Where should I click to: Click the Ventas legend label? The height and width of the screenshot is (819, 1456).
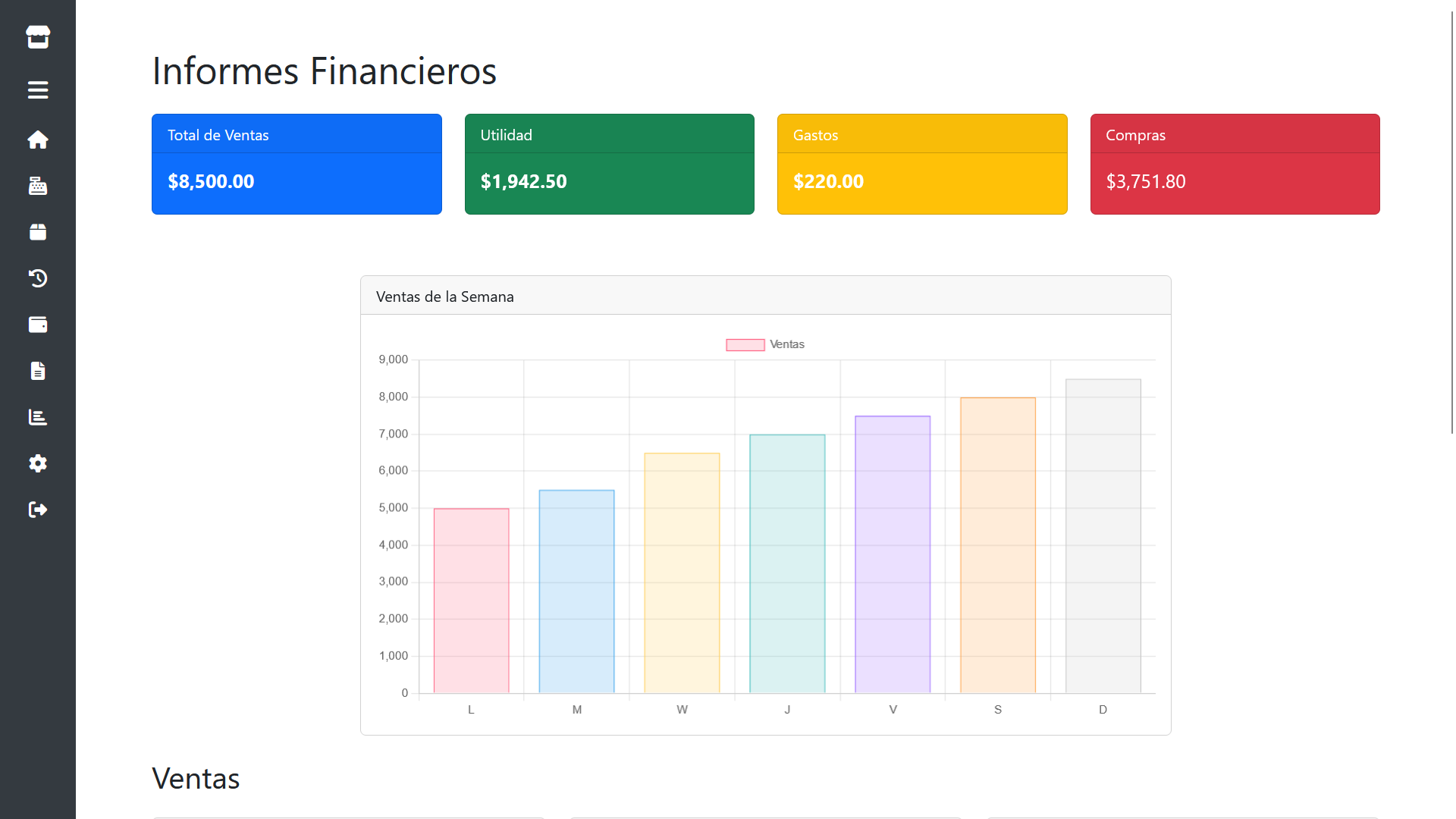(786, 344)
